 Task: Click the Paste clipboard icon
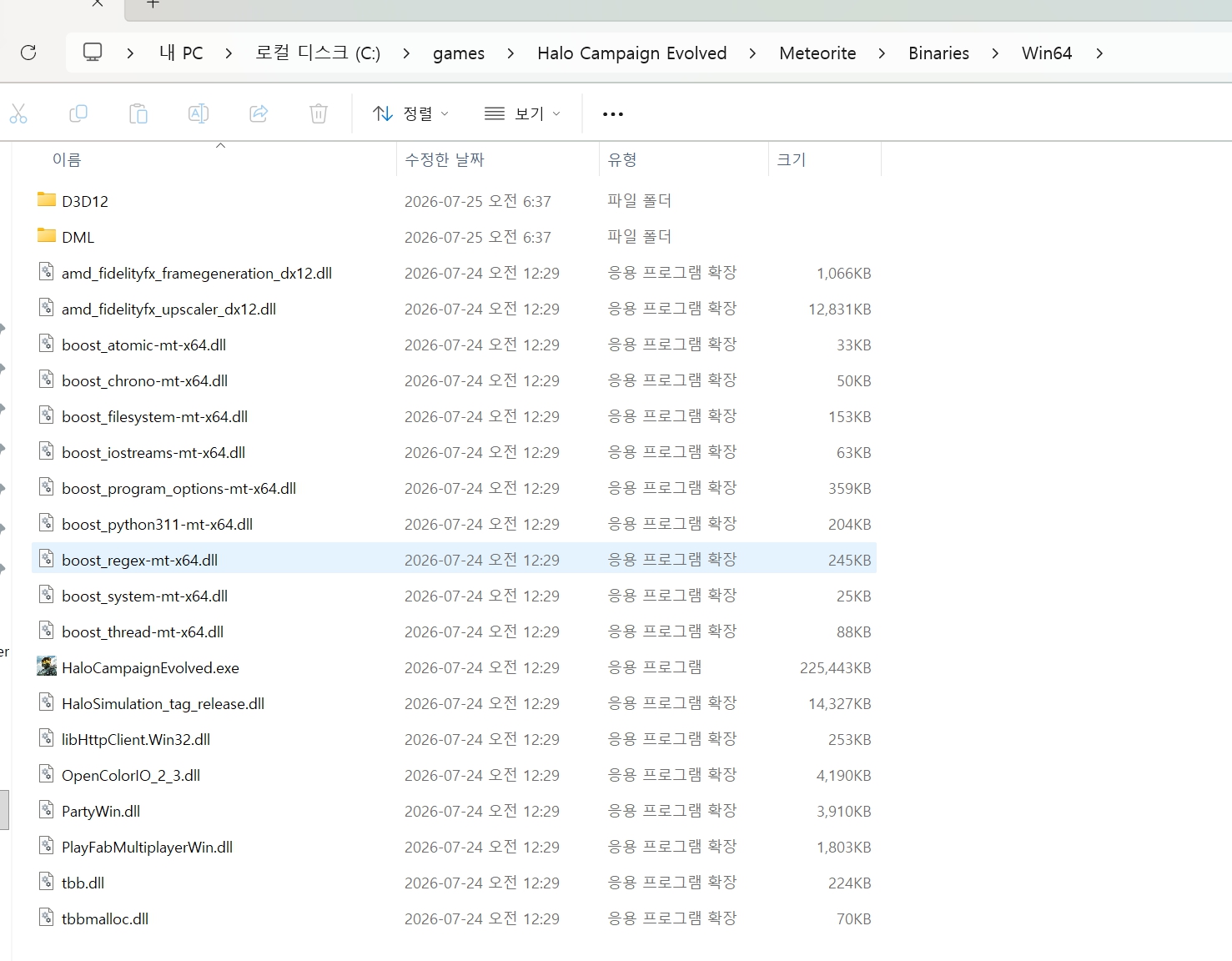click(138, 113)
